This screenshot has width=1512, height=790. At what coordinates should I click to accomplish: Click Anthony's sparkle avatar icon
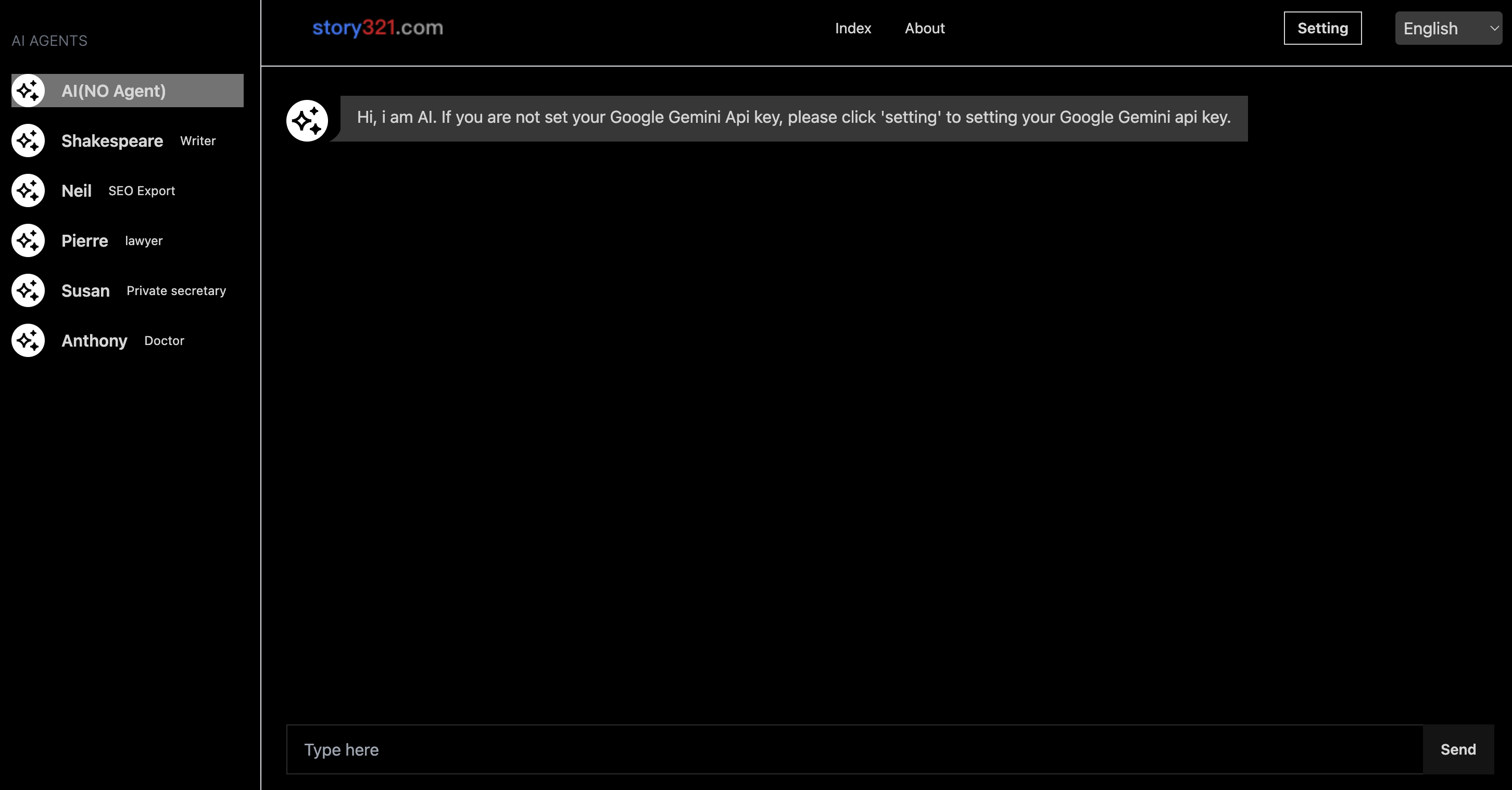[x=28, y=340]
